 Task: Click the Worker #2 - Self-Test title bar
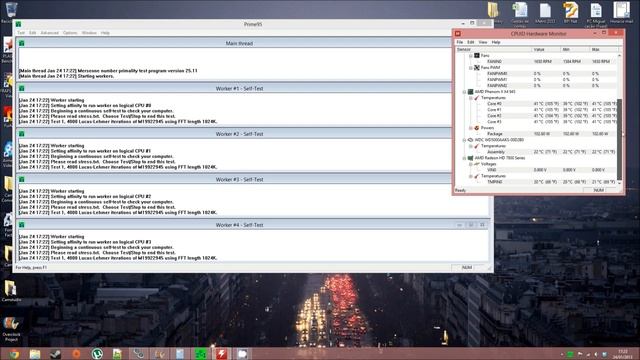239,134
